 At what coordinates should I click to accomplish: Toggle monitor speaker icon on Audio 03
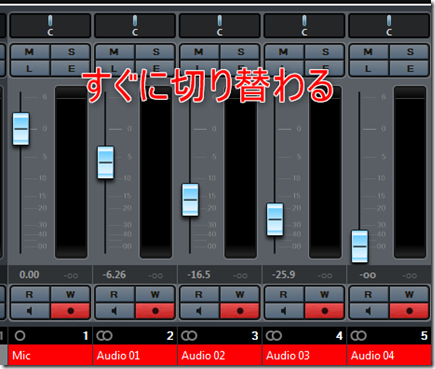coord(284,311)
